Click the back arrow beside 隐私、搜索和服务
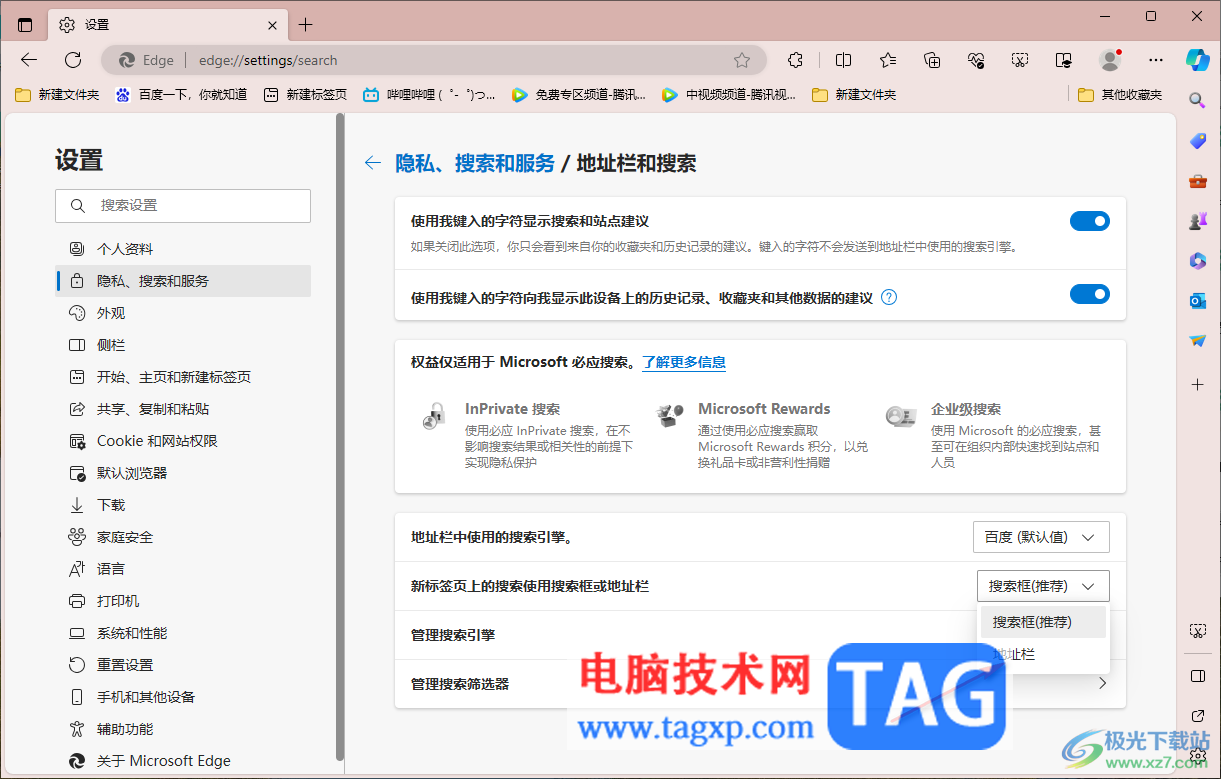Viewport: 1221px width, 779px height. click(373, 163)
